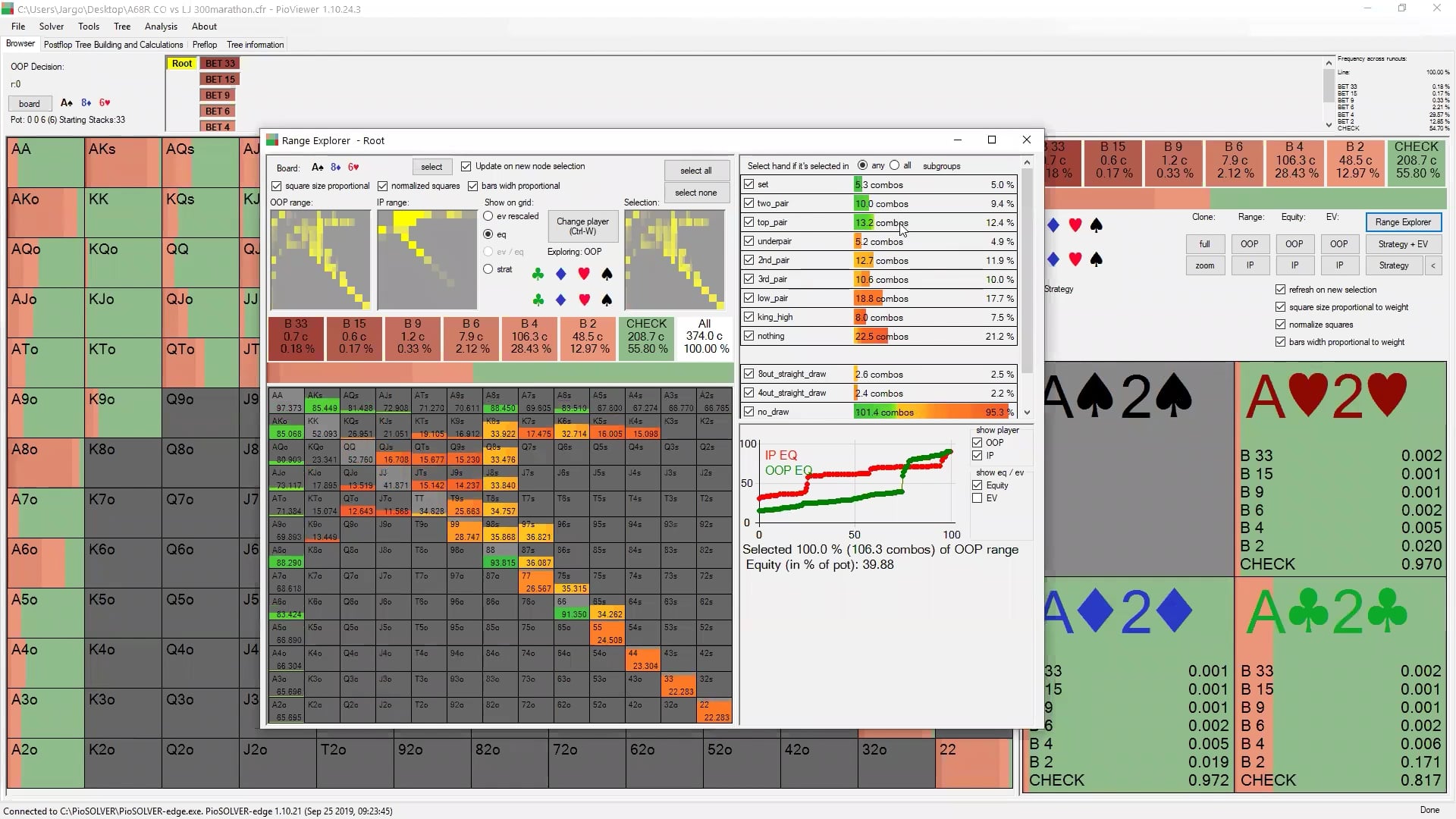Select the 'strat' show-on-grid radio option
The height and width of the screenshot is (819, 1456).
point(488,269)
